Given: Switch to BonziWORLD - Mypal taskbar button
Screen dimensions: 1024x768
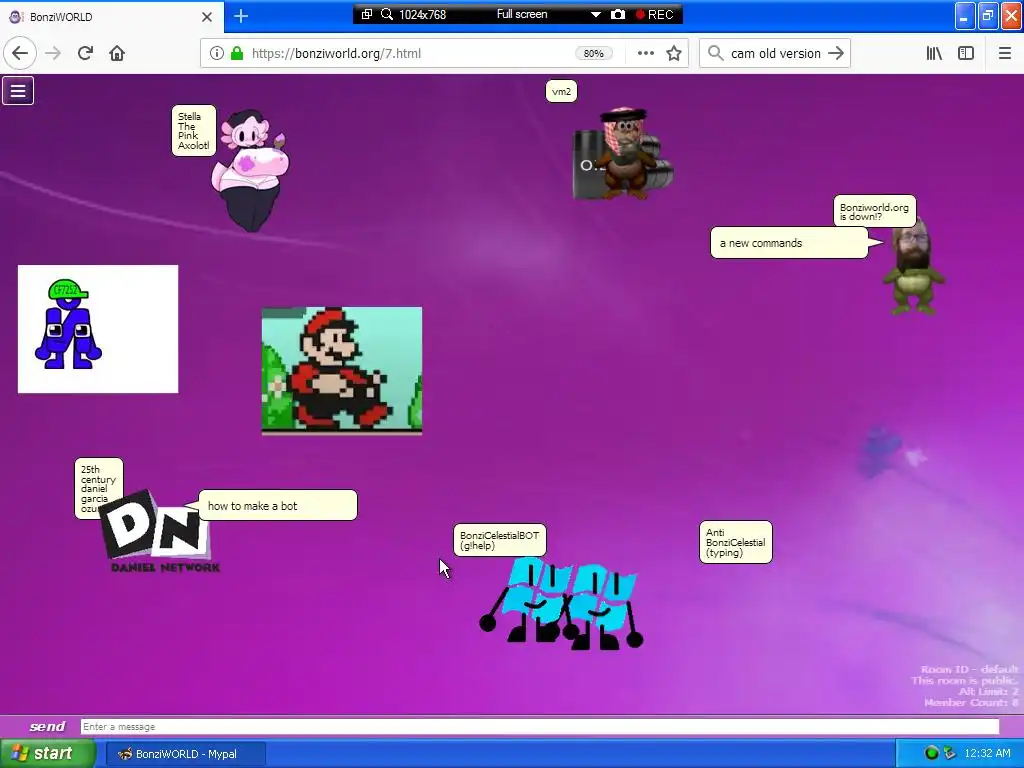Looking at the screenshot, I should tap(186, 754).
